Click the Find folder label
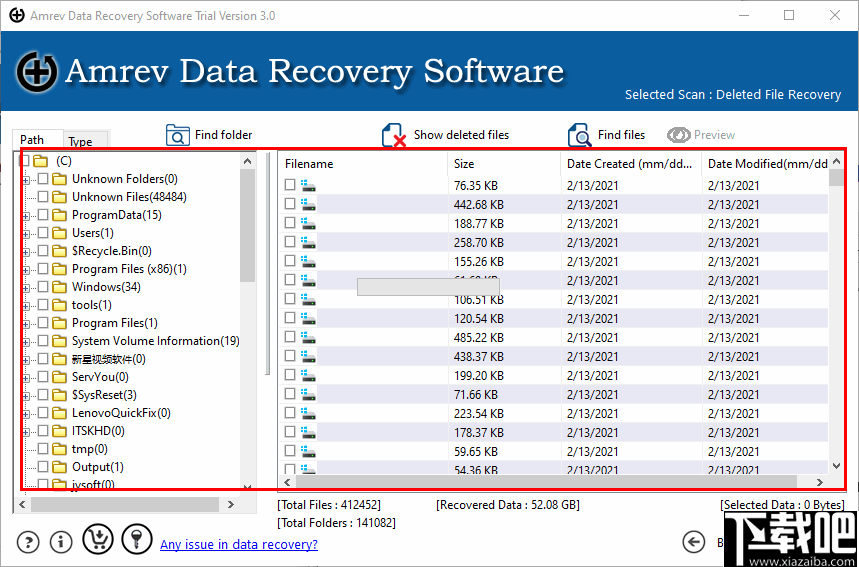 (224, 135)
